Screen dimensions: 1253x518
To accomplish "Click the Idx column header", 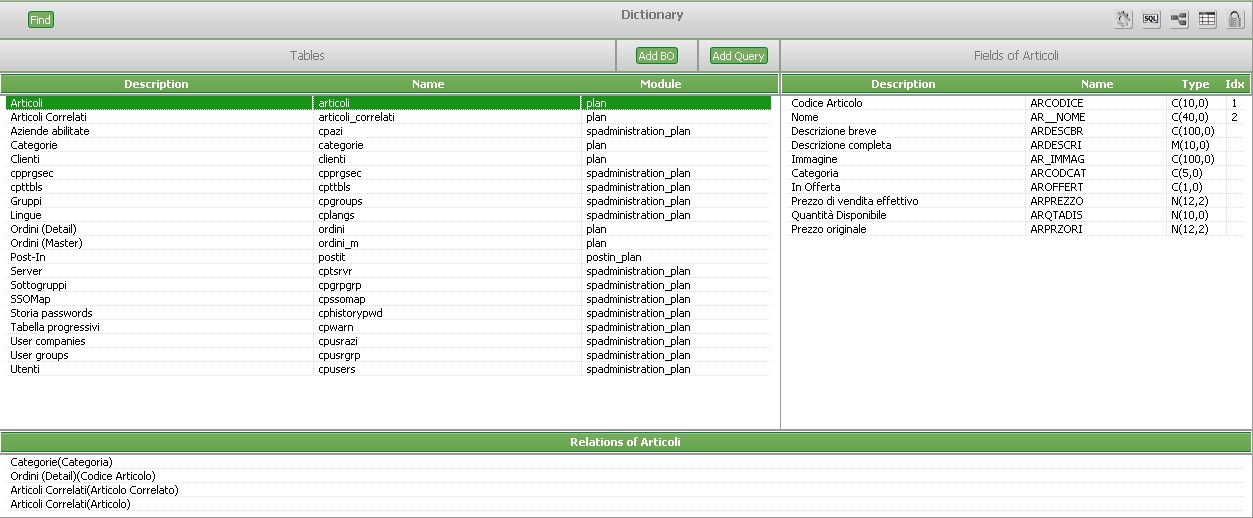I will (1235, 84).
